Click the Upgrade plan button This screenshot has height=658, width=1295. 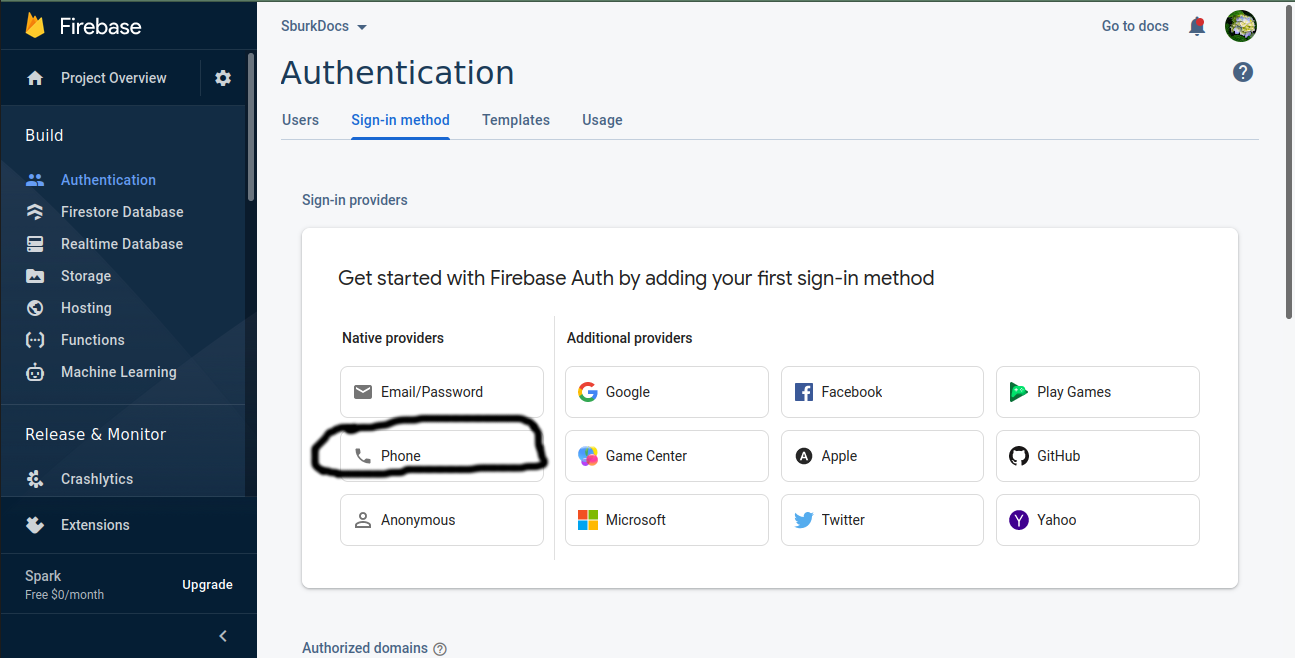pyautogui.click(x=207, y=585)
